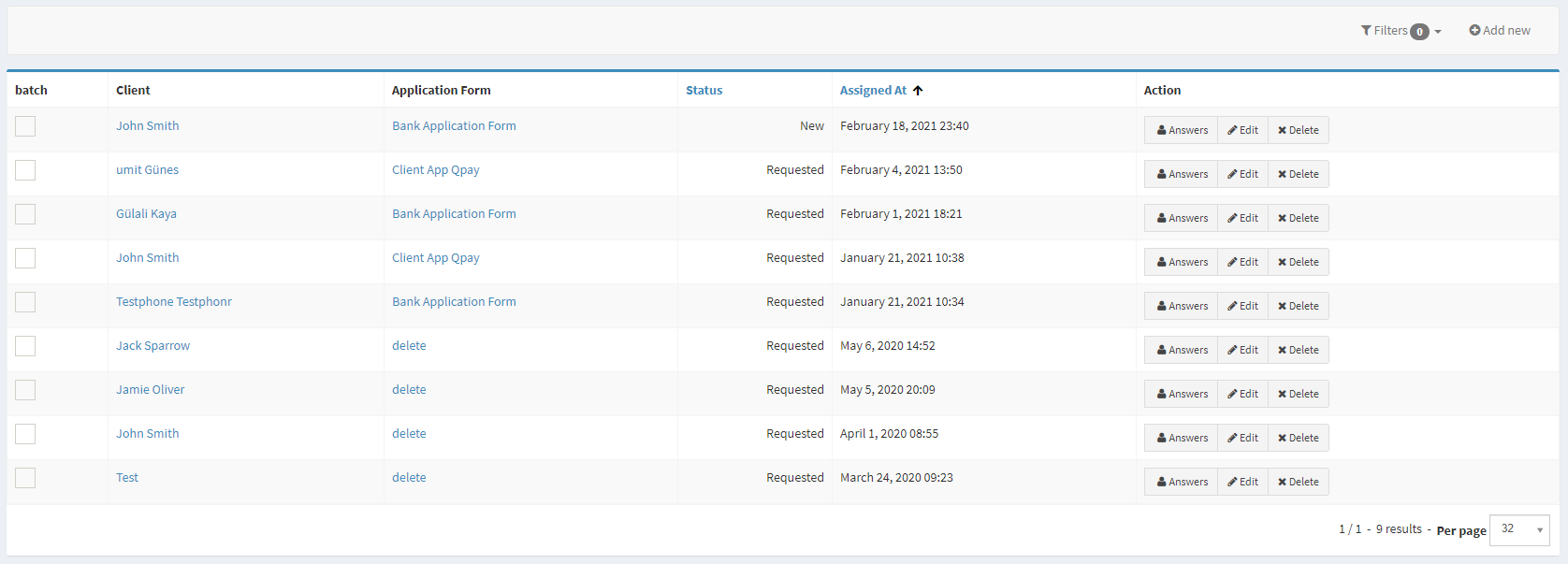This screenshot has width=1568, height=564.
Task: Sort the table by Status column
Action: point(704,91)
